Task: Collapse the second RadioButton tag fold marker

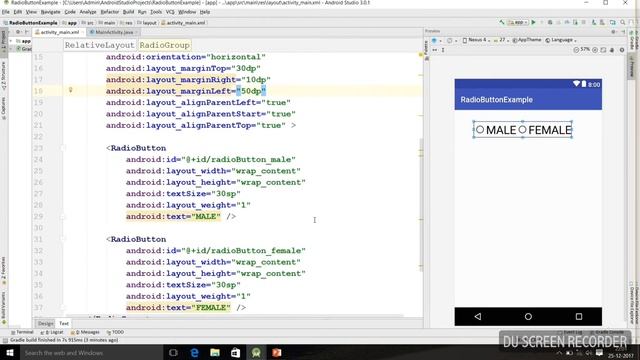Action: pyautogui.click(x=63, y=239)
